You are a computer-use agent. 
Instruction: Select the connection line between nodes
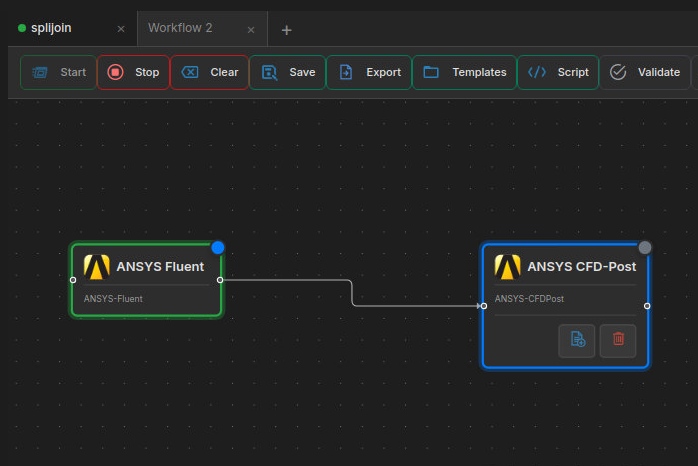point(352,293)
